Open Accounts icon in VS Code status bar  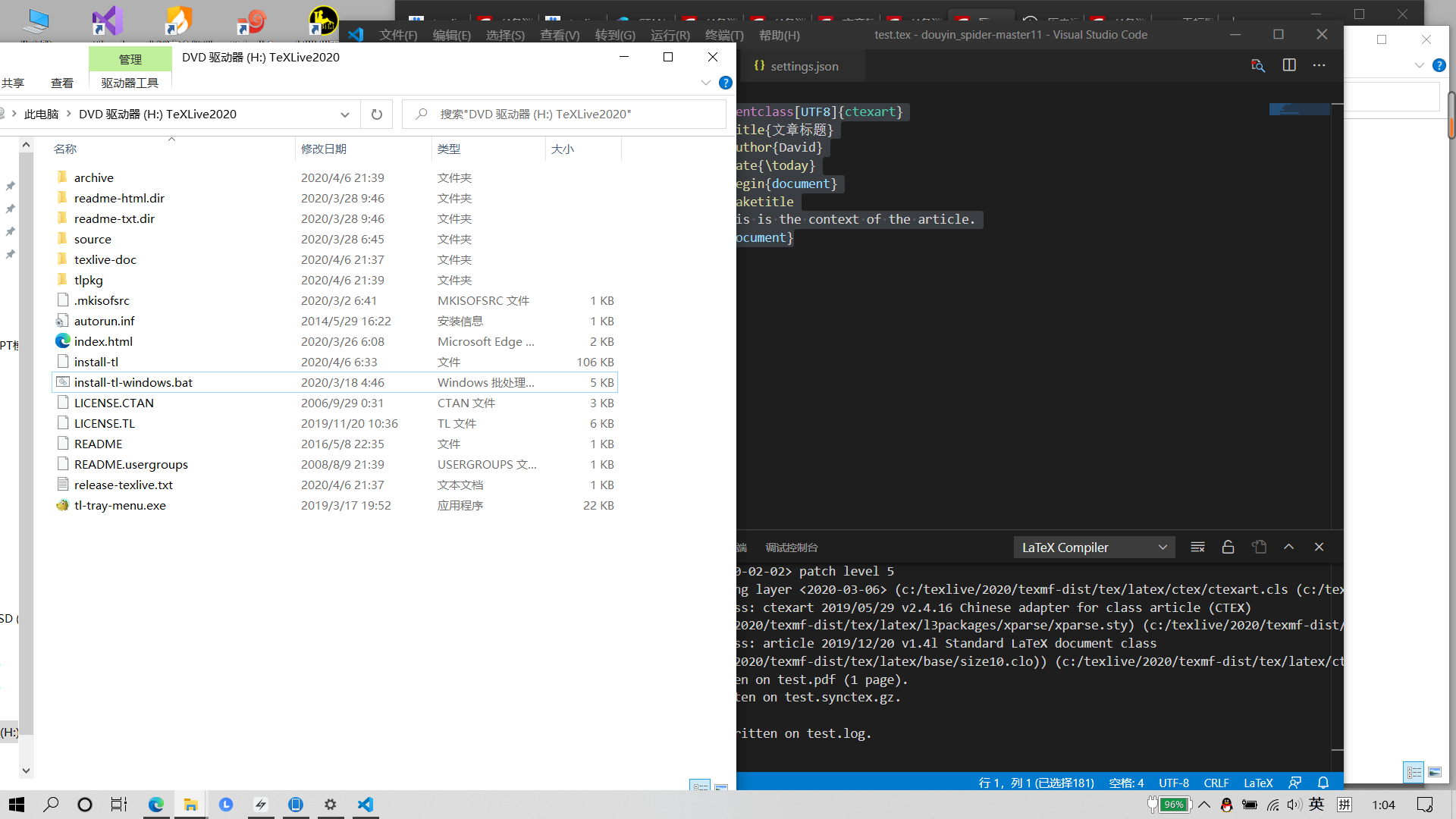[1294, 783]
